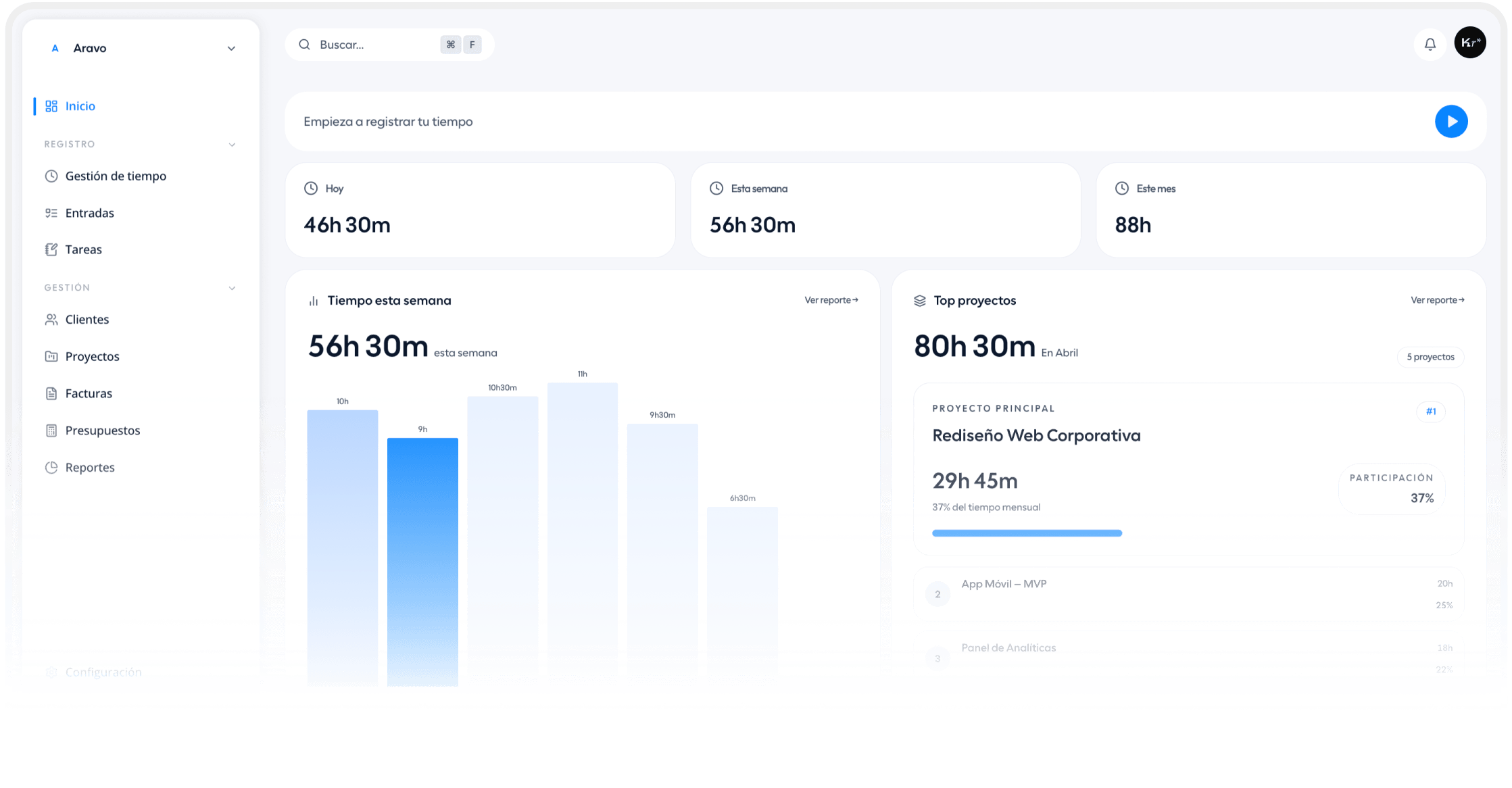Open the Reportes section
The height and width of the screenshot is (788, 1512).
90,467
